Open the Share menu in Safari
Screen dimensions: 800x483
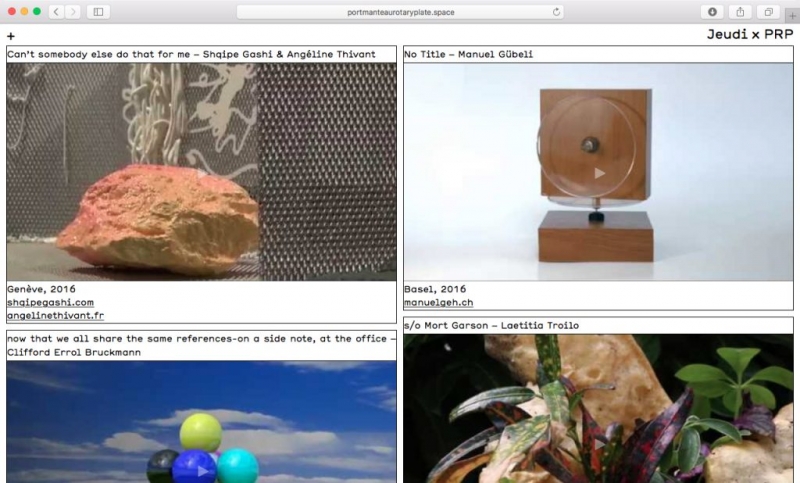pos(741,12)
